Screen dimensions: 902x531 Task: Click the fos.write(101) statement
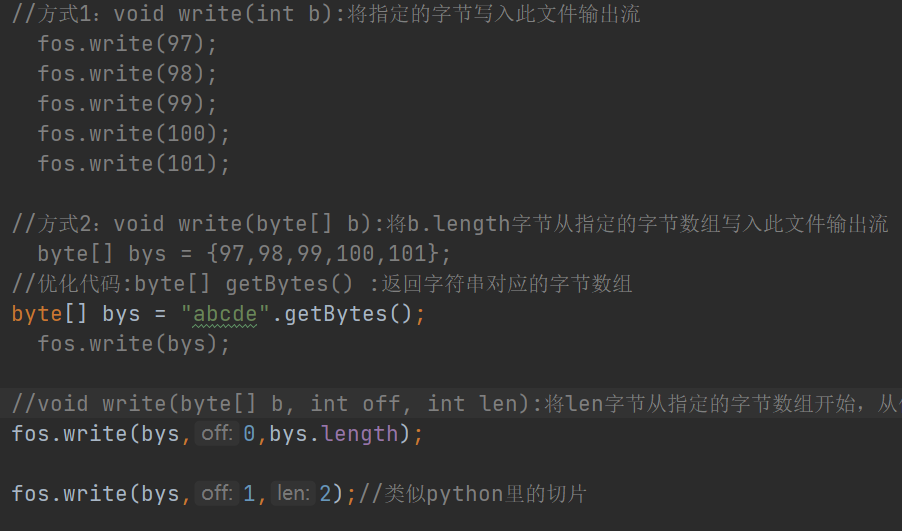pos(133,163)
